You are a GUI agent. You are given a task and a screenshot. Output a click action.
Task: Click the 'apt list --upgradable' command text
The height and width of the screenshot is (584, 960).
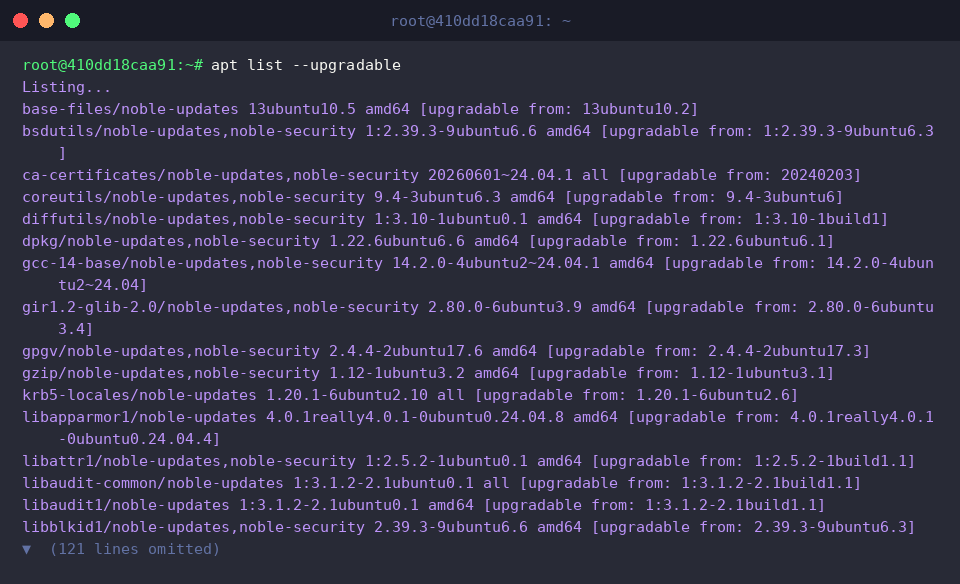click(x=306, y=65)
